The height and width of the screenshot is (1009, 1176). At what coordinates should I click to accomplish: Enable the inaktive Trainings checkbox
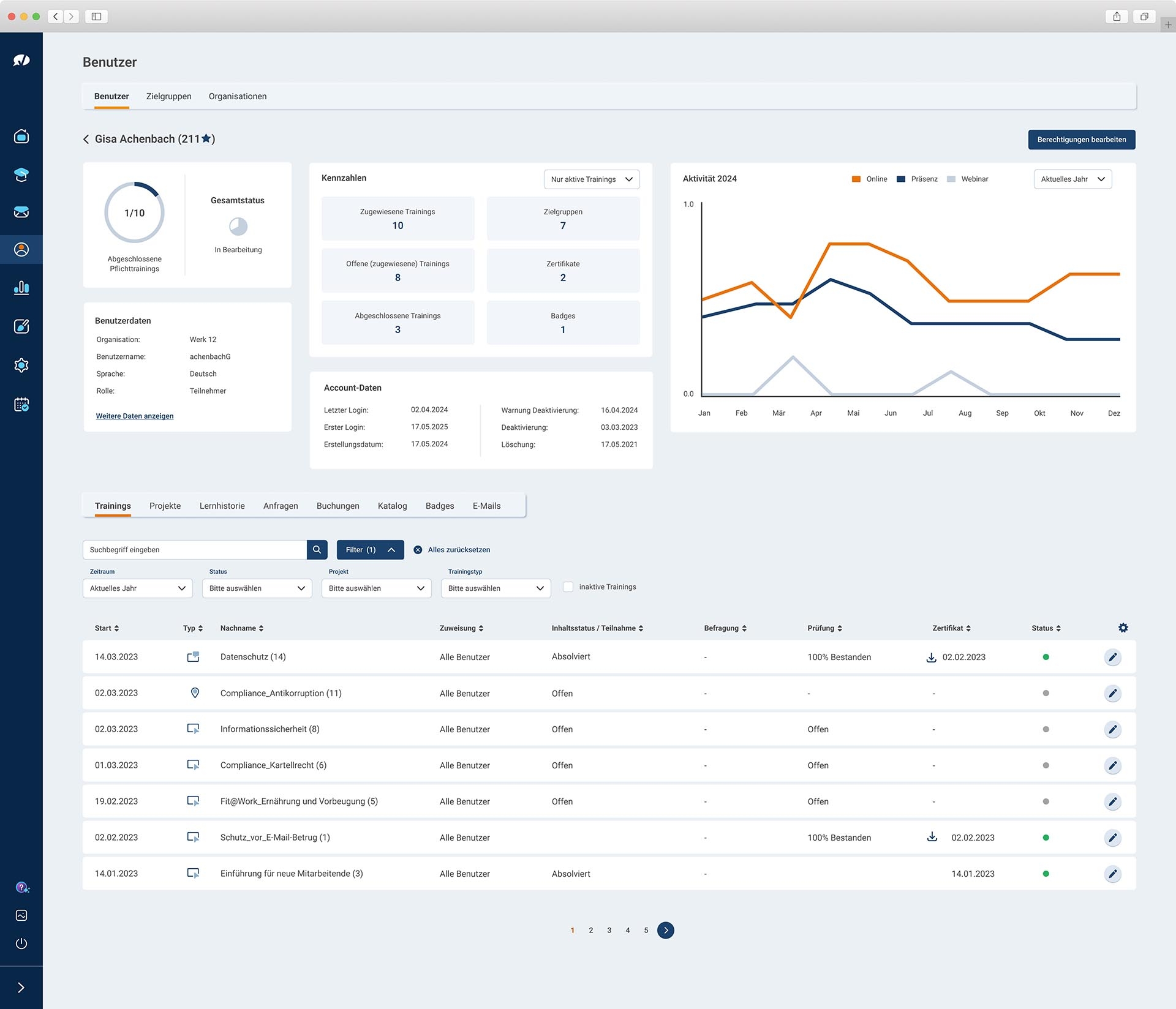click(568, 587)
